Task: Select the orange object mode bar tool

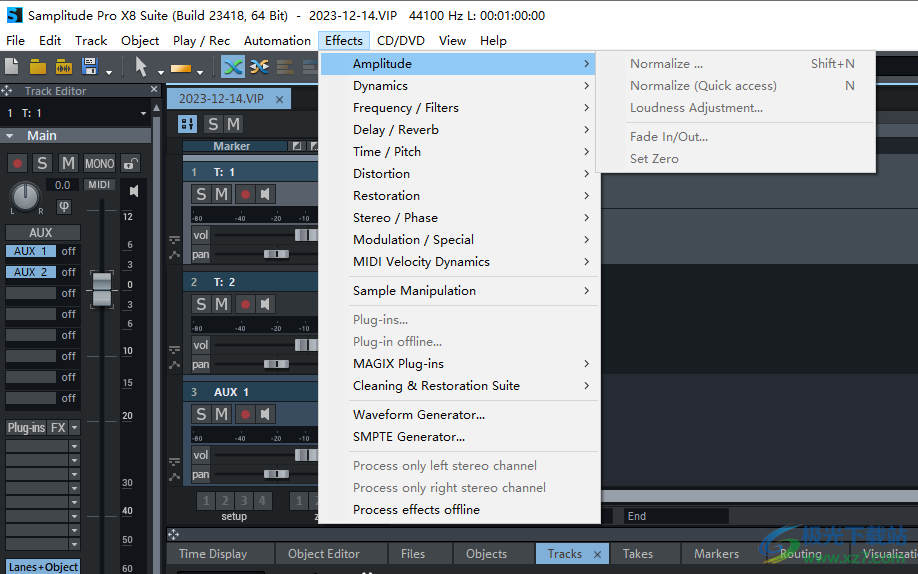Action: click(x=180, y=69)
